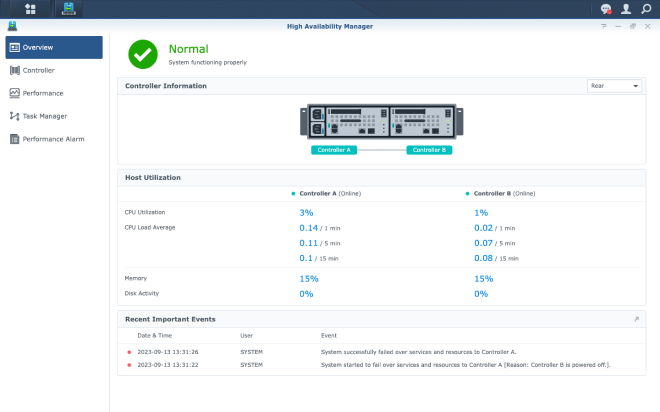Open the Rear view dropdown
Screen dimensions: 660x412
pos(614,86)
